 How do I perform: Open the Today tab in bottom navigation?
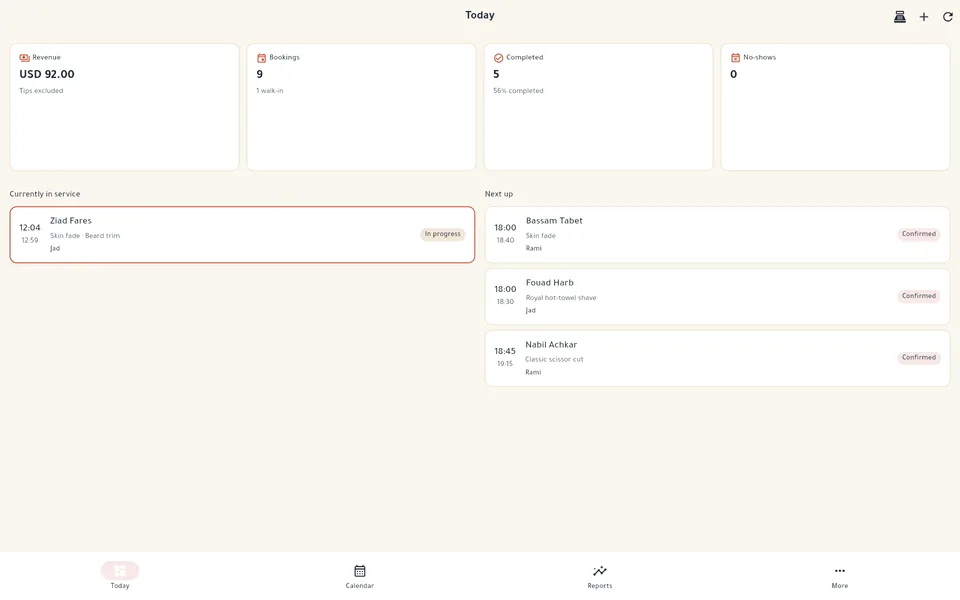120,576
